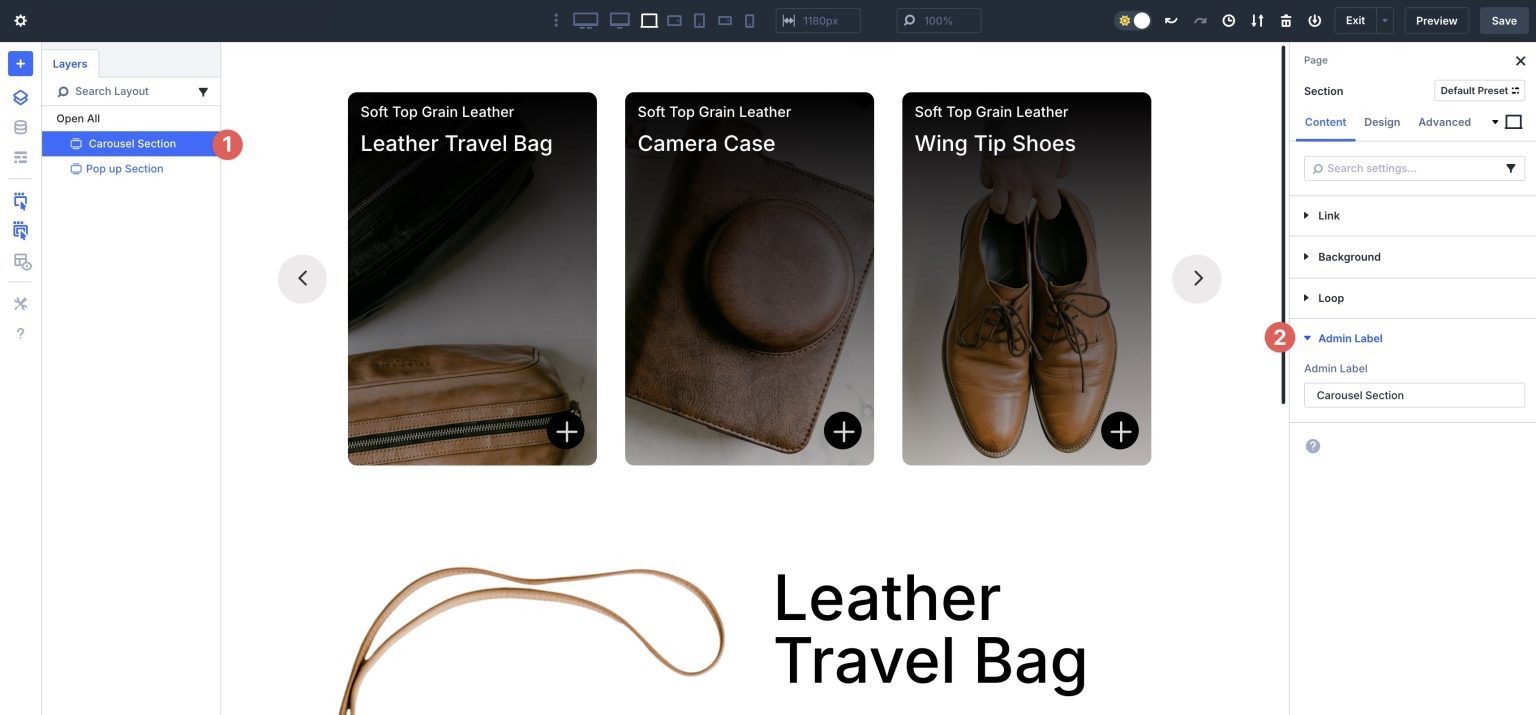Open the Exit button dropdown menu

1383,20
